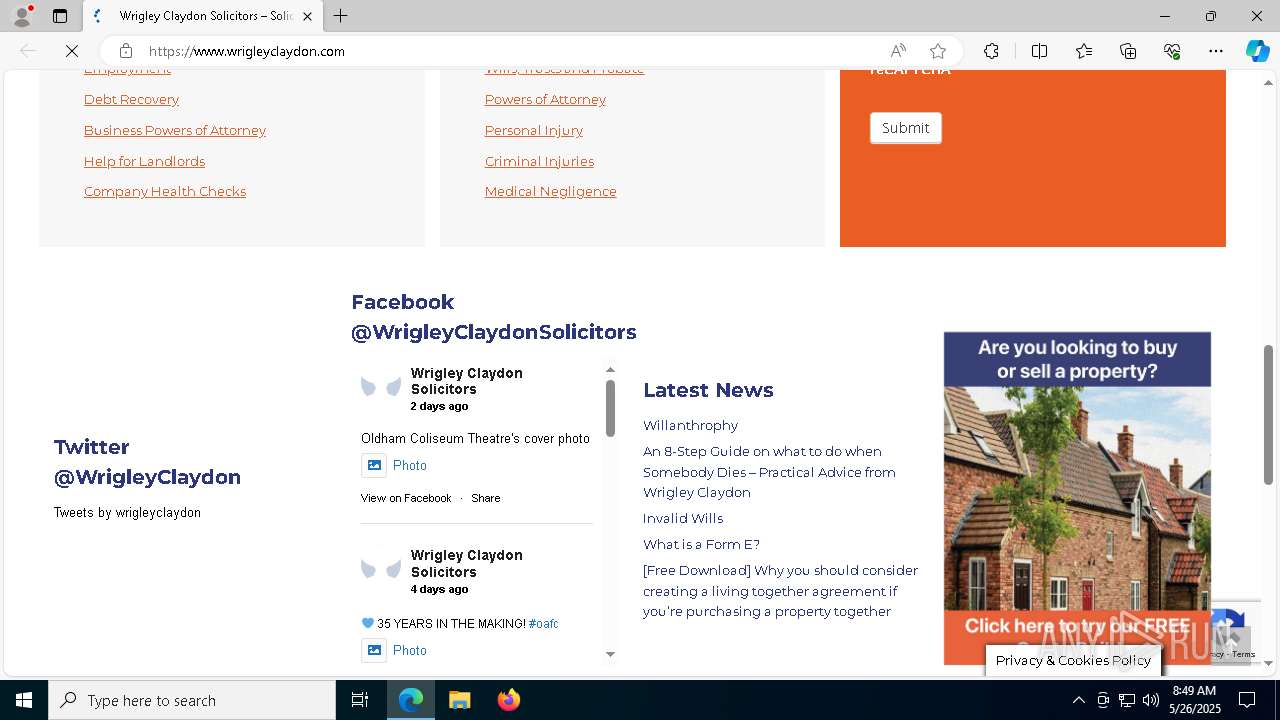View the 2 days ago post on Facebook
The height and width of the screenshot is (720, 1280).
click(x=406, y=498)
